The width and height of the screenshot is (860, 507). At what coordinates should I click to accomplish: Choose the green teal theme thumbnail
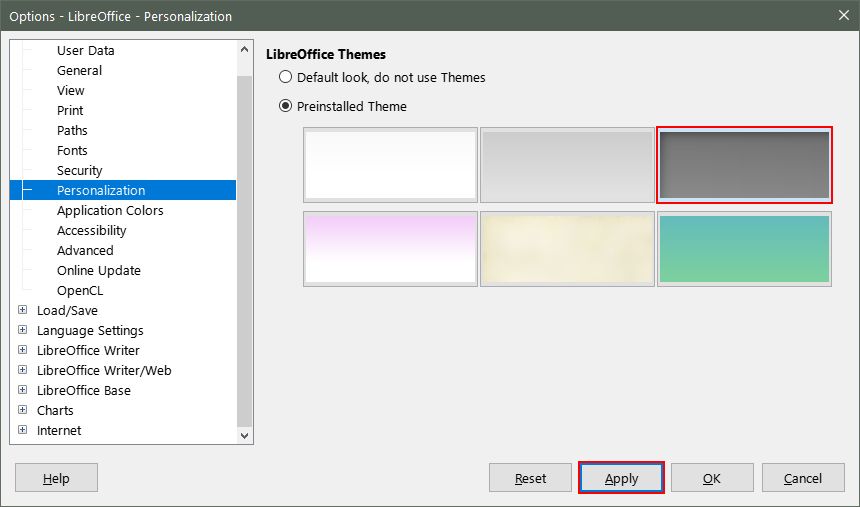tap(744, 249)
